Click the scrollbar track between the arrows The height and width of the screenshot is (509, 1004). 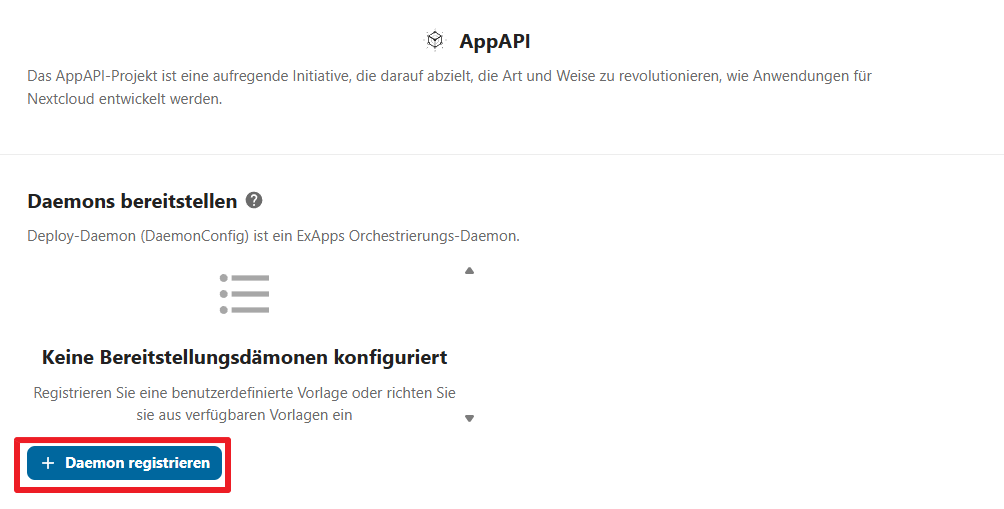(469, 345)
